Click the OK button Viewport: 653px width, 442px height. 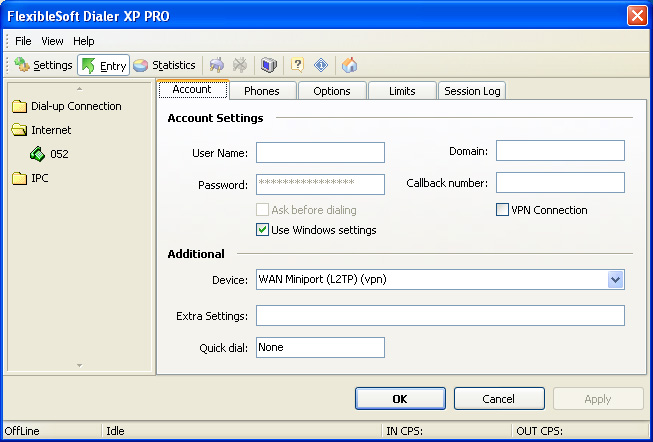pos(400,399)
